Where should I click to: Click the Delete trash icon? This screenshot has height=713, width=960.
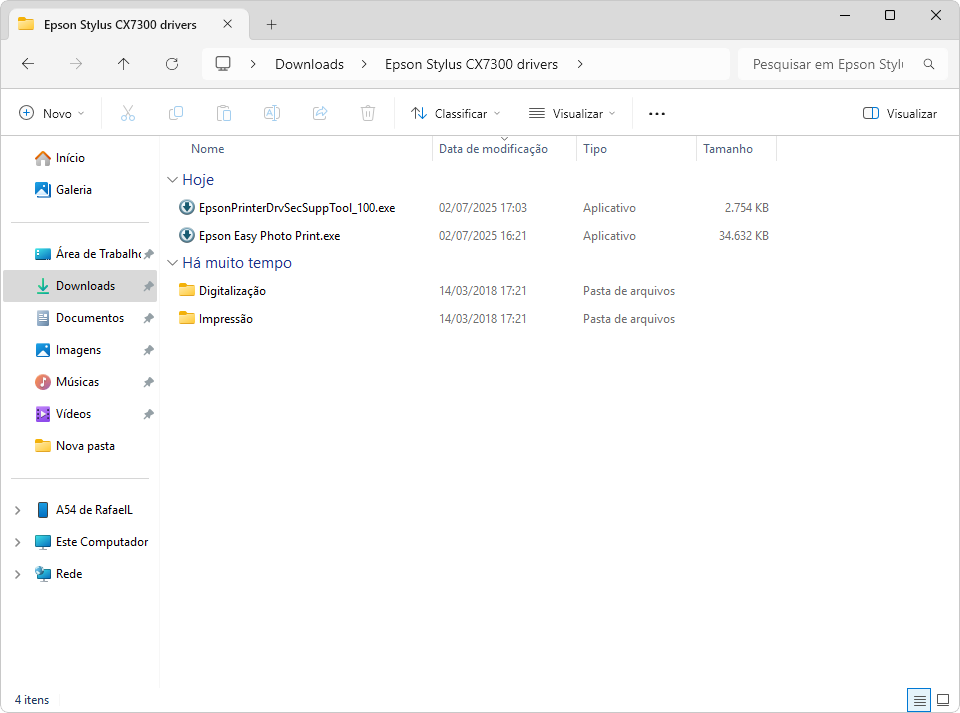[x=367, y=113]
